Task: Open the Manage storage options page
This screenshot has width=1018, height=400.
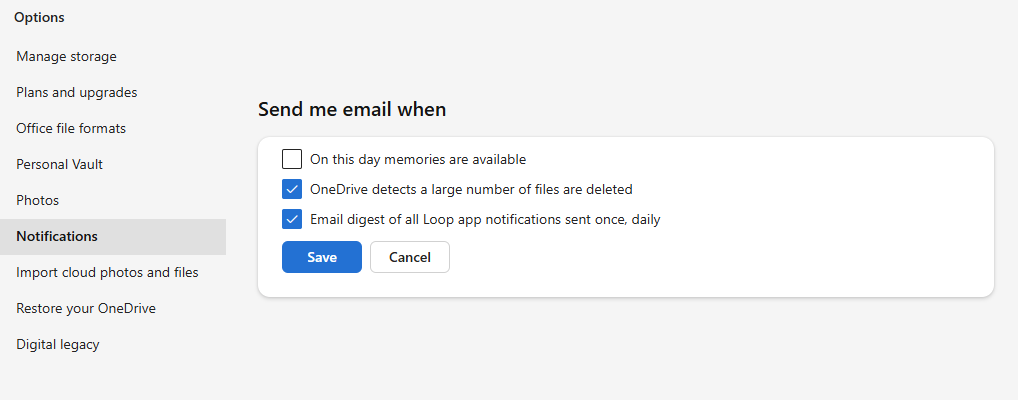Action: 66,56
